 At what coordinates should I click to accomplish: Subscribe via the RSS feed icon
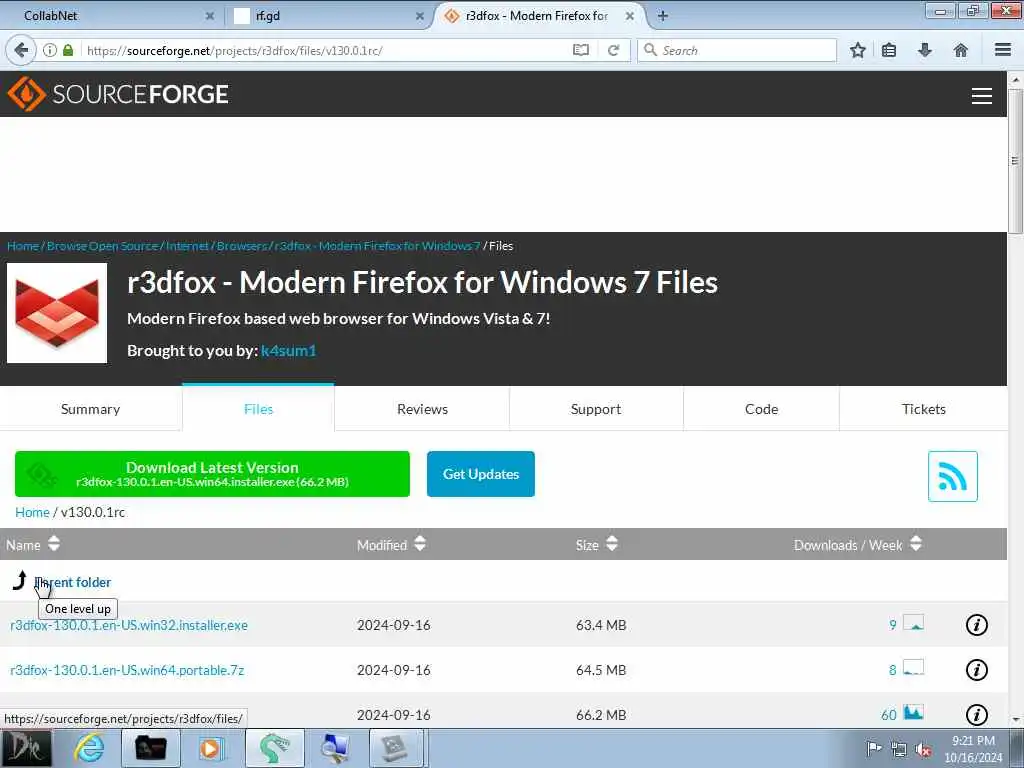952,476
